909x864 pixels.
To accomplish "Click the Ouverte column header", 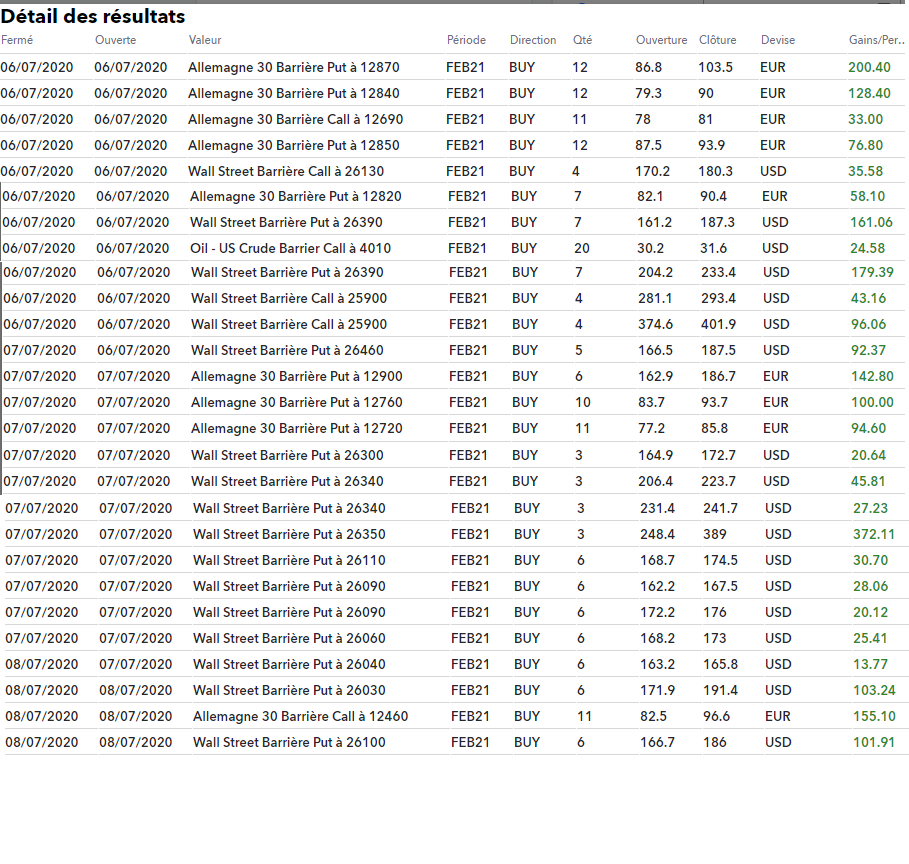I will pyautogui.click(x=115, y=40).
